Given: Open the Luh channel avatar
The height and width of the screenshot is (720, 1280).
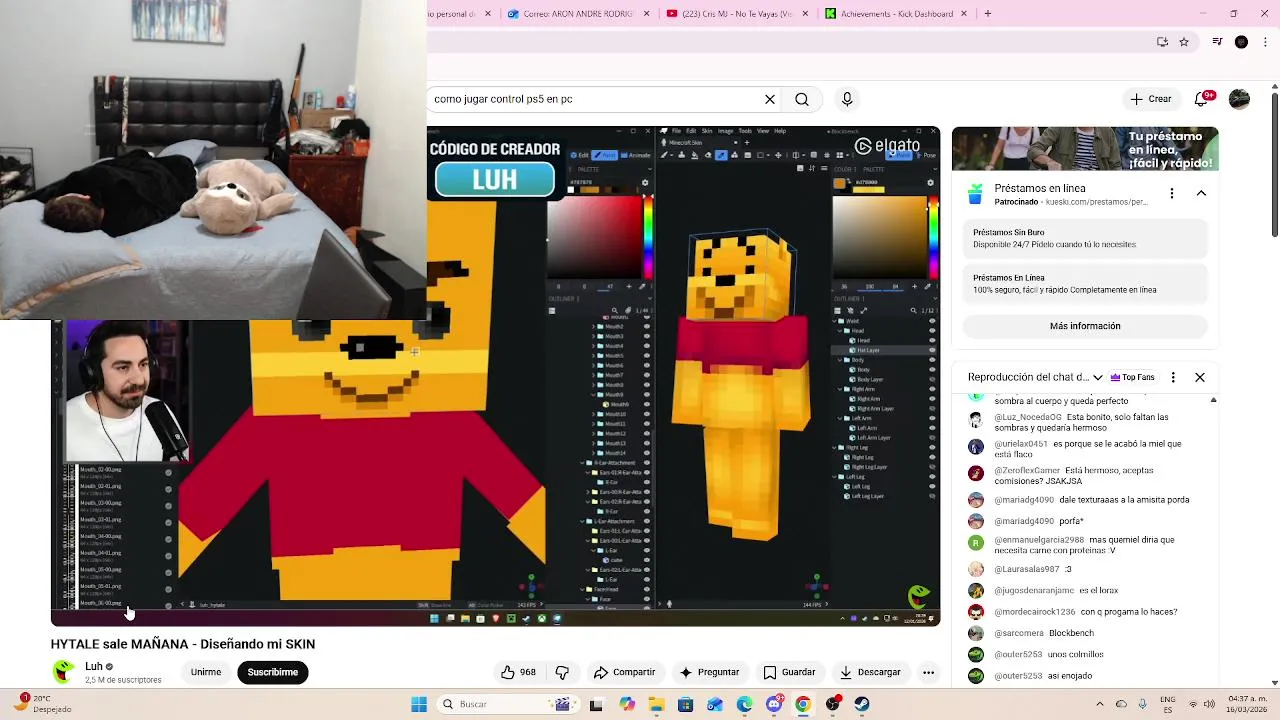Looking at the screenshot, I should (64, 672).
